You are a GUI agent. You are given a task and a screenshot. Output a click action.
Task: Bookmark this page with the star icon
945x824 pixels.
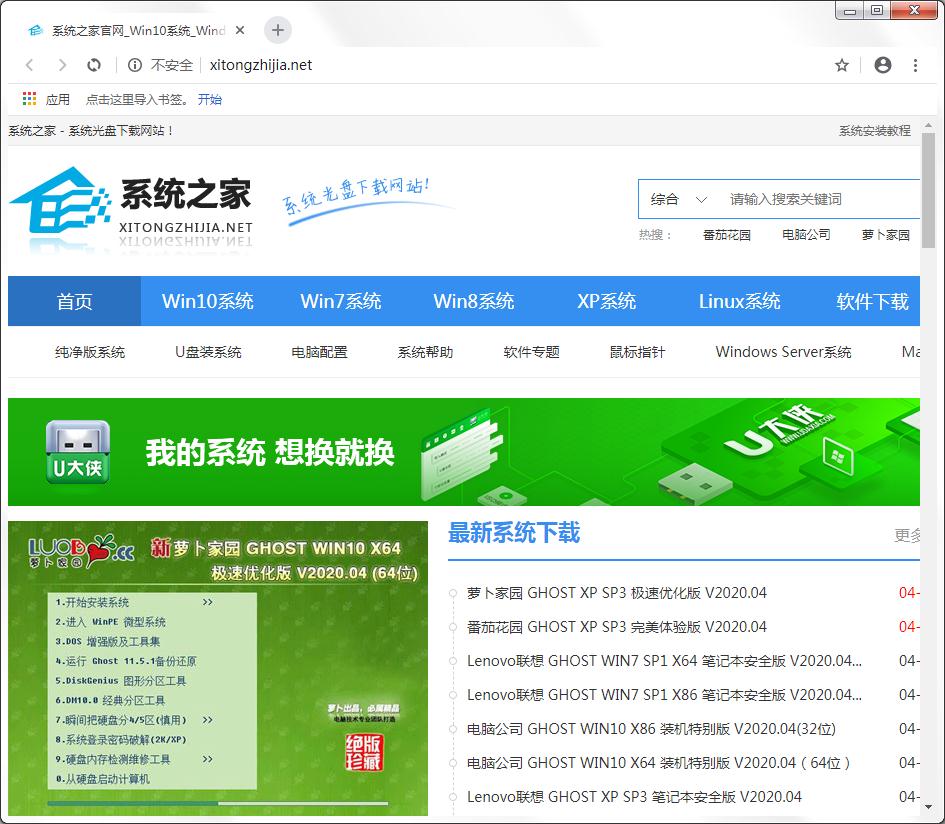[x=841, y=64]
